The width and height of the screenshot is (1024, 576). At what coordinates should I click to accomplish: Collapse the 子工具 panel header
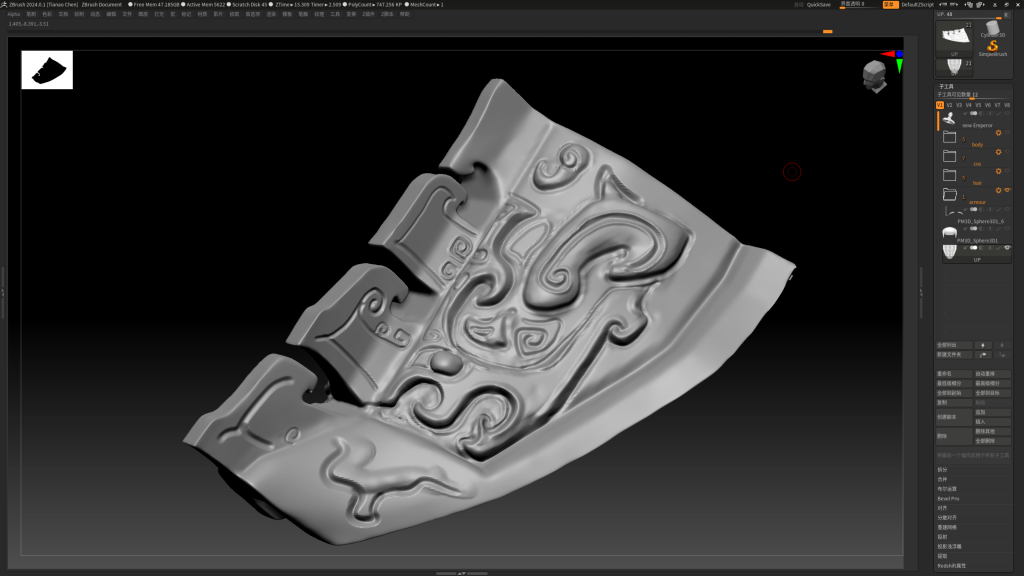pos(946,86)
